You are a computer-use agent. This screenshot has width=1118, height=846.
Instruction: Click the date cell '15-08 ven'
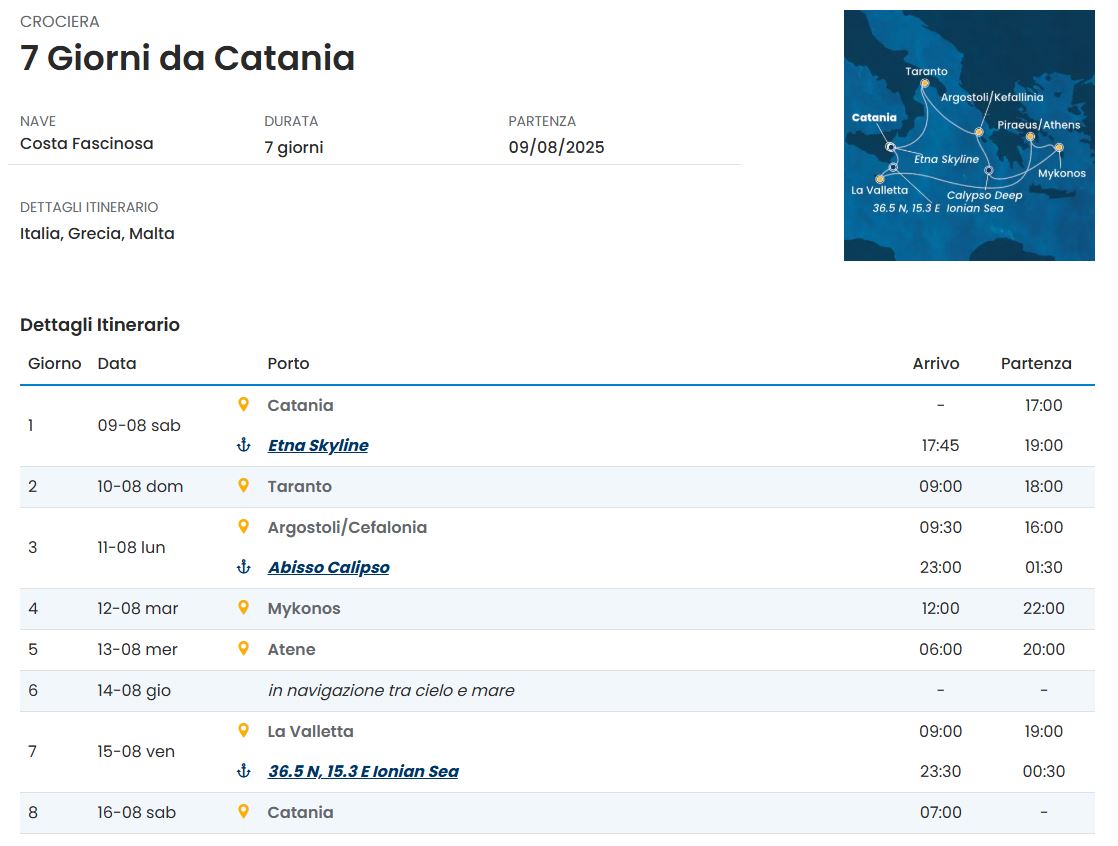click(136, 751)
